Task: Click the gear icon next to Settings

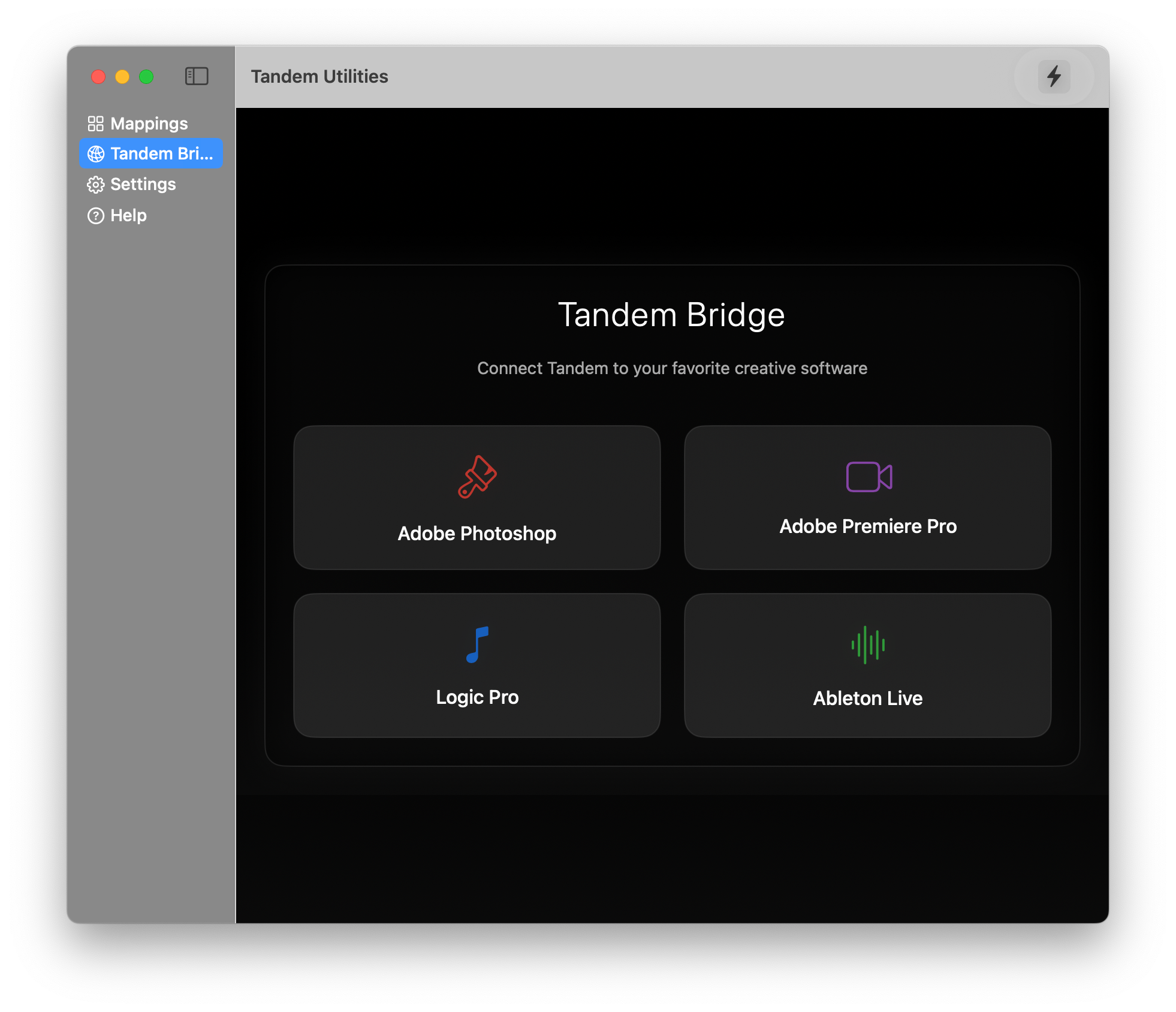Action: tap(95, 185)
